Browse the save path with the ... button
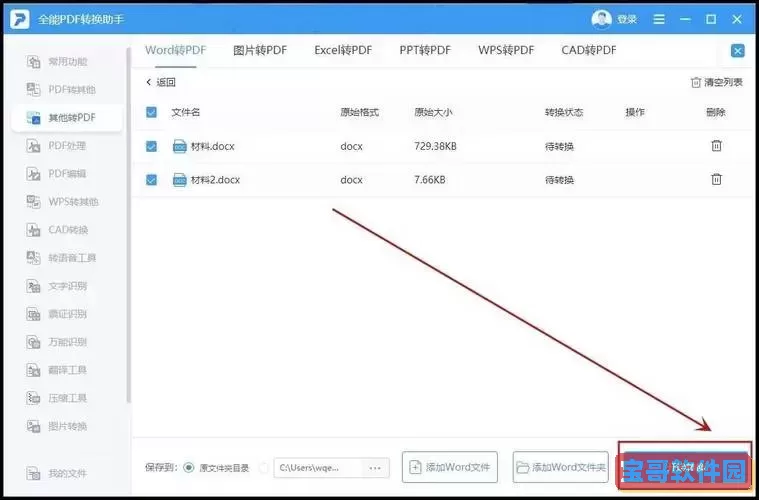Screen dimensions: 759x500 coord(375,468)
